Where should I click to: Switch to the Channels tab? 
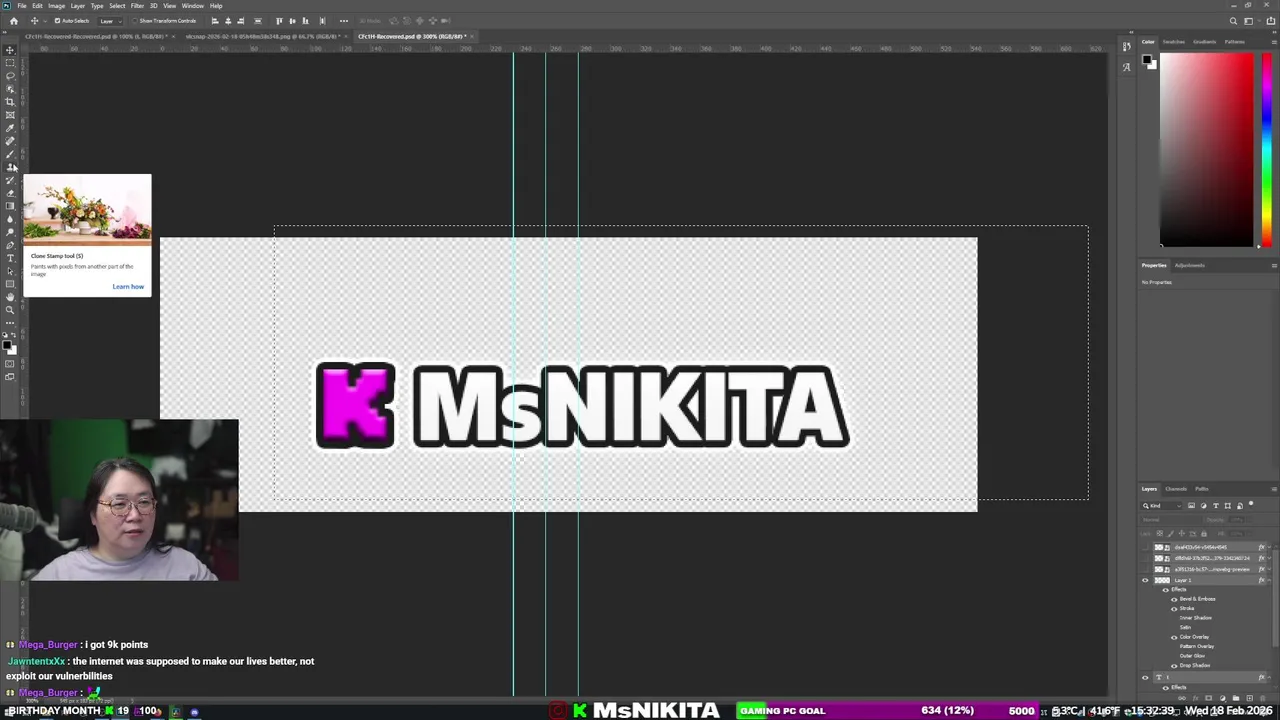click(1176, 489)
